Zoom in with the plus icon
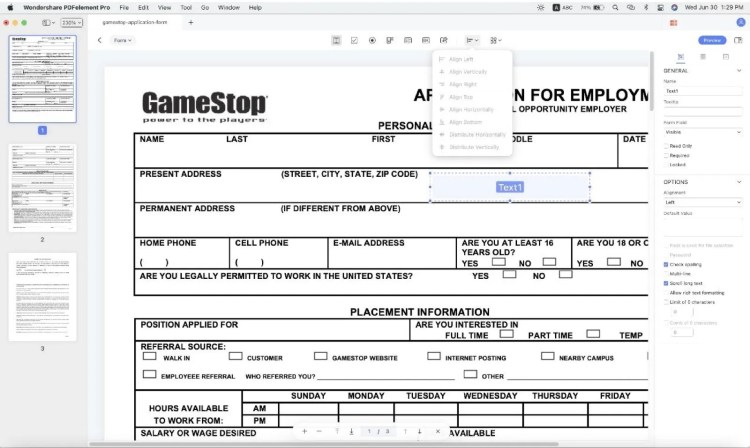The image size is (750, 448). pyautogui.click(x=304, y=431)
